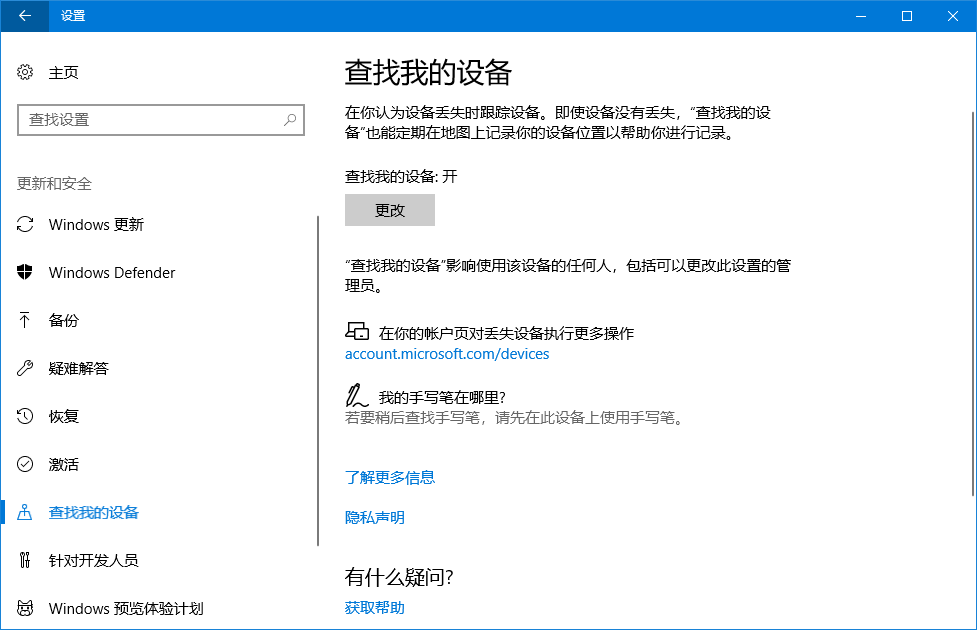This screenshot has width=977, height=630.
Task: Open the 隐私声明 privacy statement
Action: [x=373, y=517]
